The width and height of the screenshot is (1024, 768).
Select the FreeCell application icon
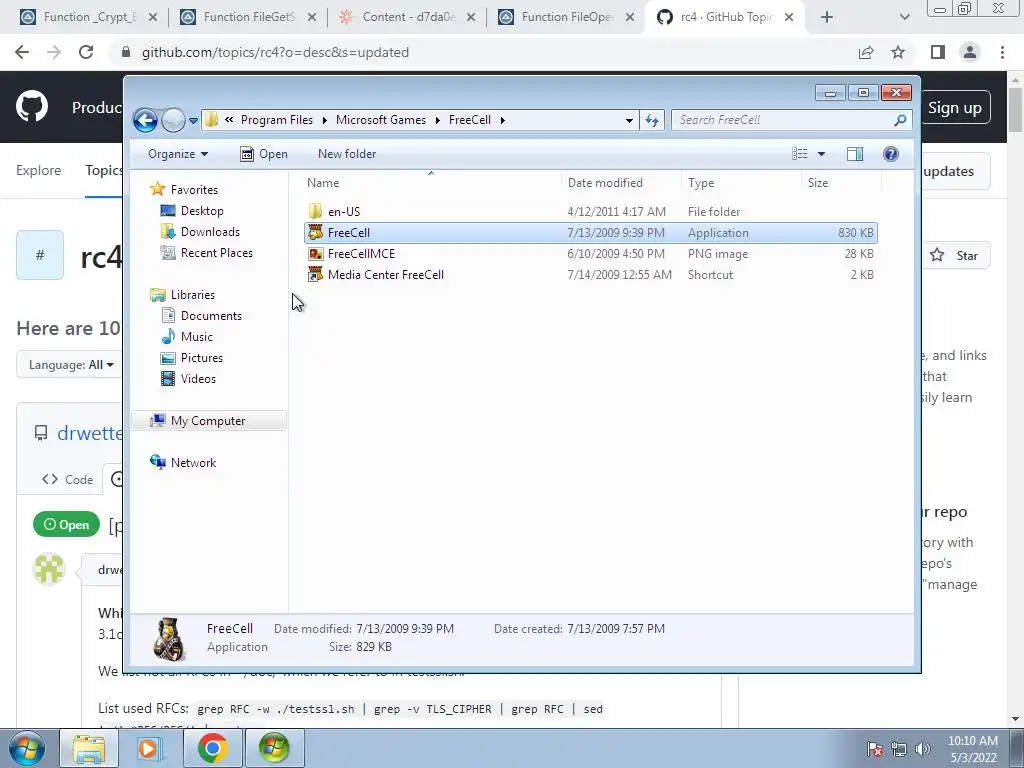click(315, 232)
